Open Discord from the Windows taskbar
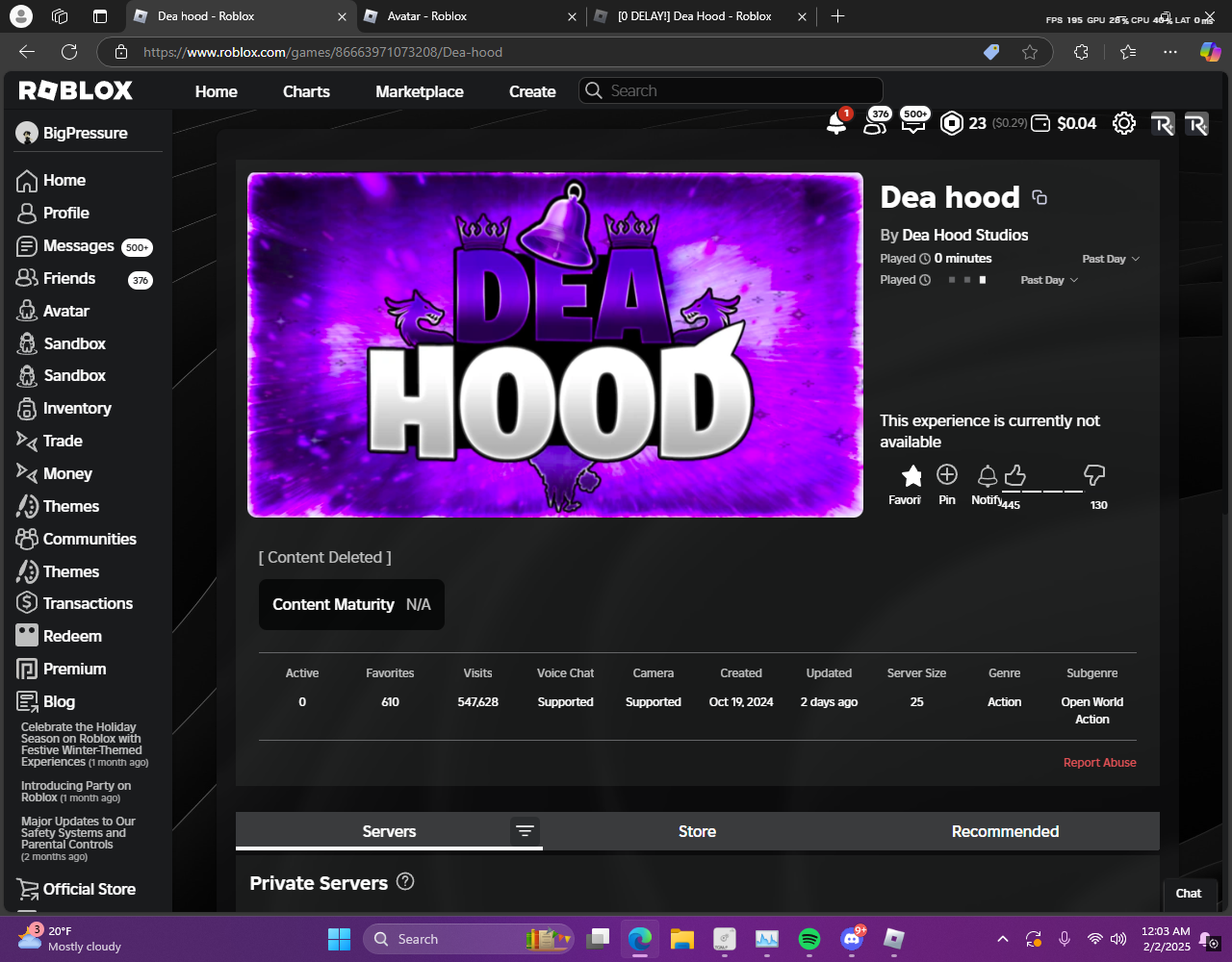Screen dimensions: 1232x962 click(852, 939)
